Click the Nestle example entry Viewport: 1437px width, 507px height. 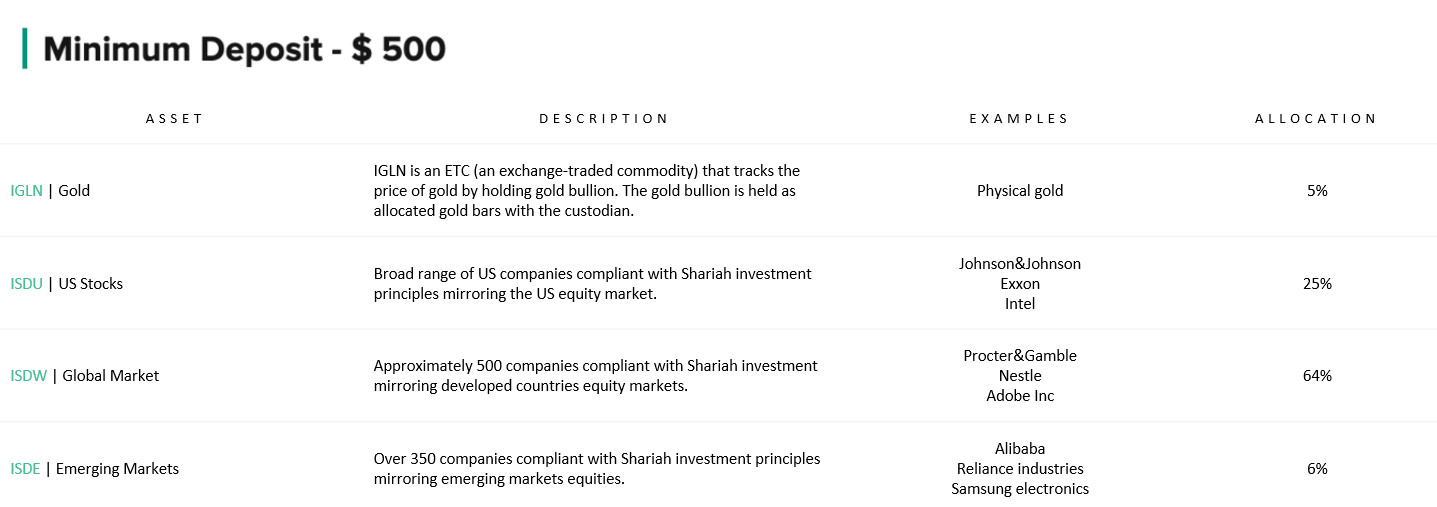point(1020,376)
